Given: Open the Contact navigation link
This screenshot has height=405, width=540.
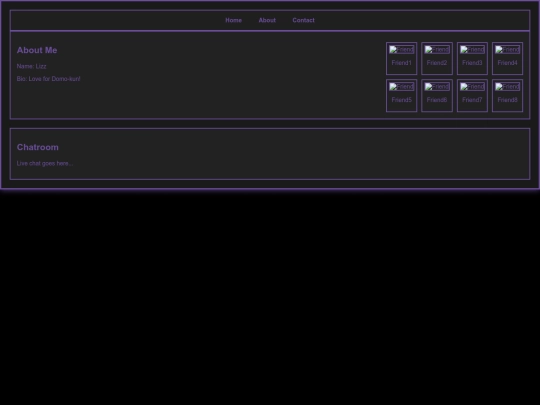Looking at the screenshot, I should tap(303, 20).
